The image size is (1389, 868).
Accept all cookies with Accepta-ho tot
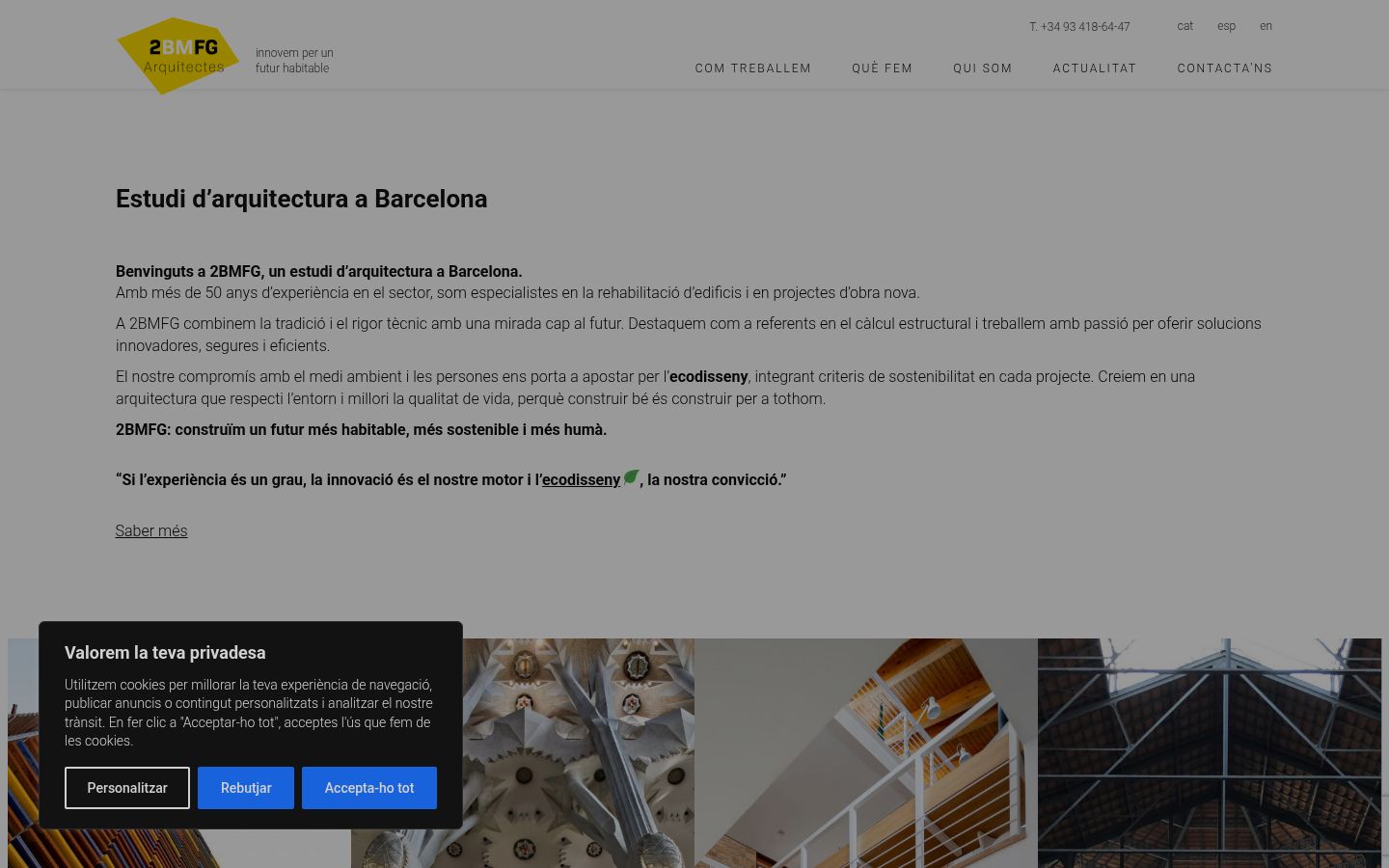pos(369,788)
